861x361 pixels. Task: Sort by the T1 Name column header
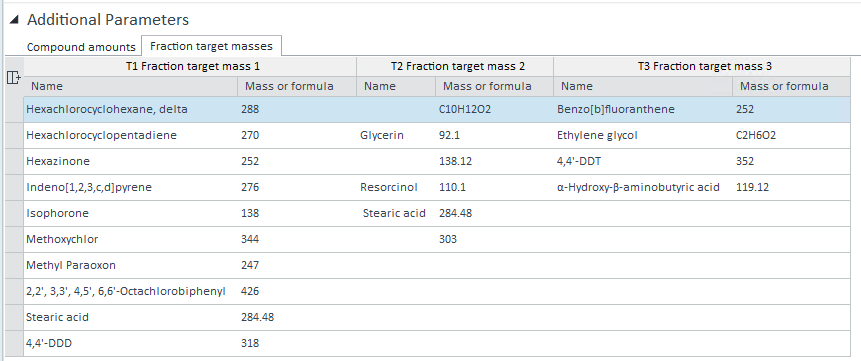[131, 86]
